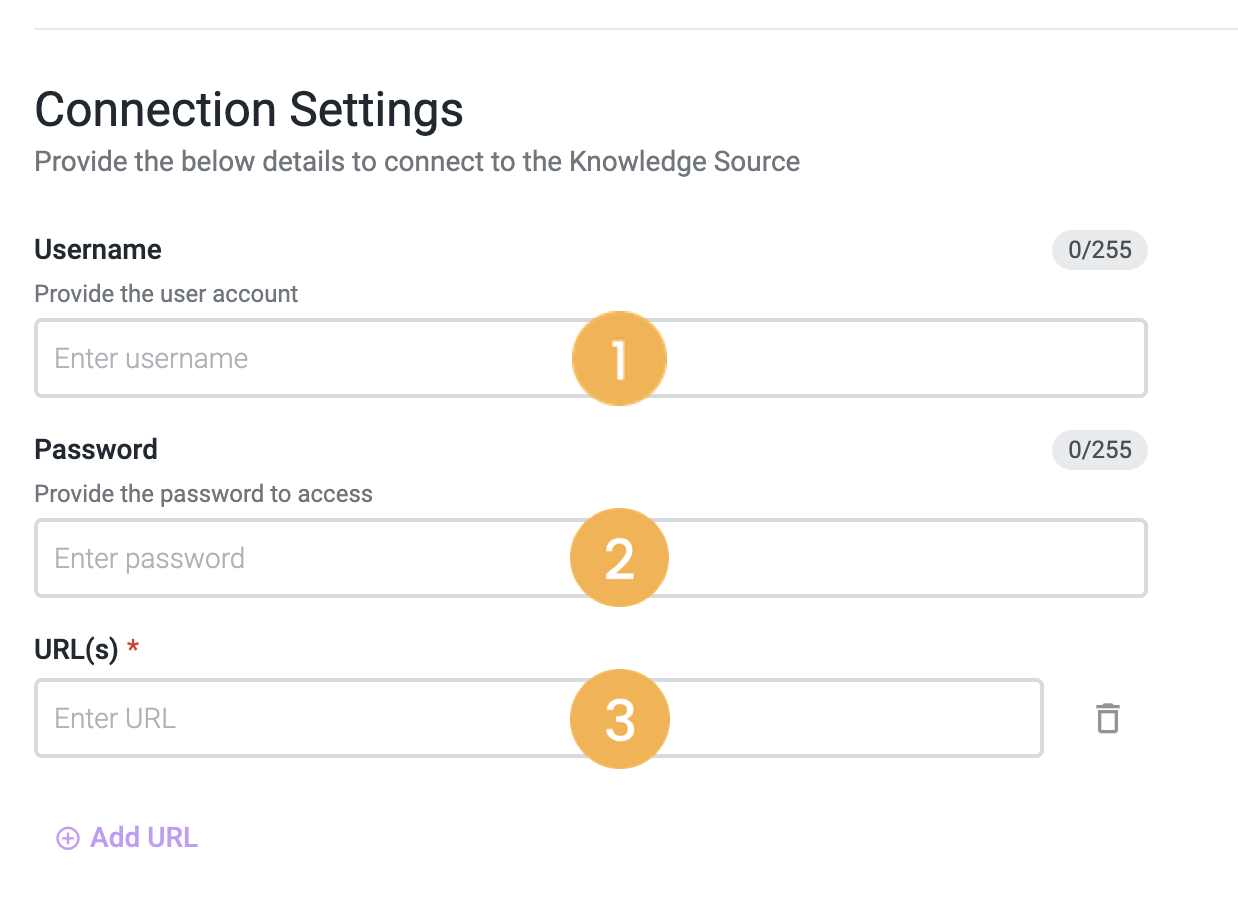Click the red asterisk beside URL(s)
This screenshot has height=904, width=1238.
point(131,648)
